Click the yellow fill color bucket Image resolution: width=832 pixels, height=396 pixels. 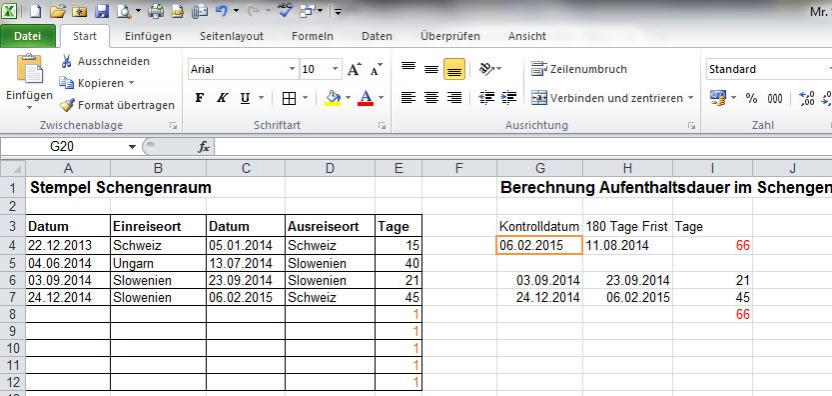333,98
